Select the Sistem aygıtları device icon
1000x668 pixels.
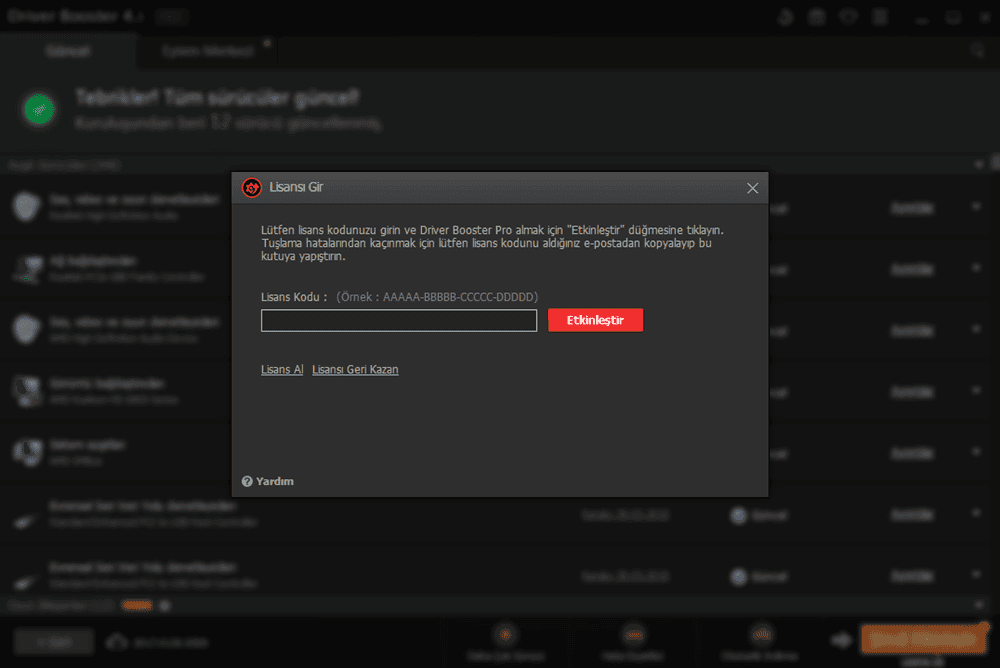25,450
